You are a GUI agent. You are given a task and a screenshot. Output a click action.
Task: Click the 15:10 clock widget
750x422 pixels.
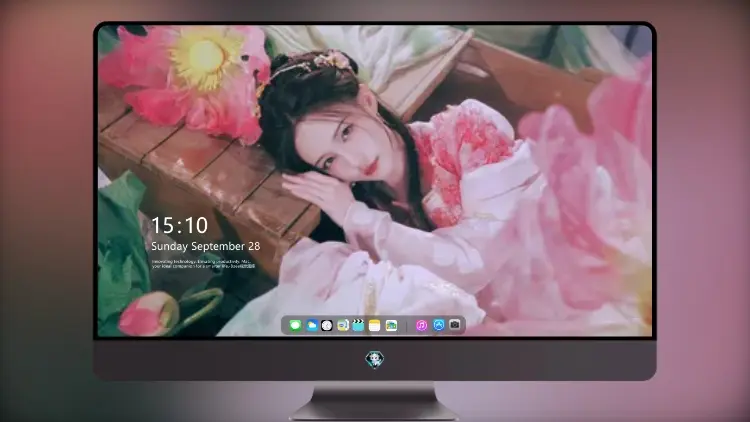click(180, 225)
